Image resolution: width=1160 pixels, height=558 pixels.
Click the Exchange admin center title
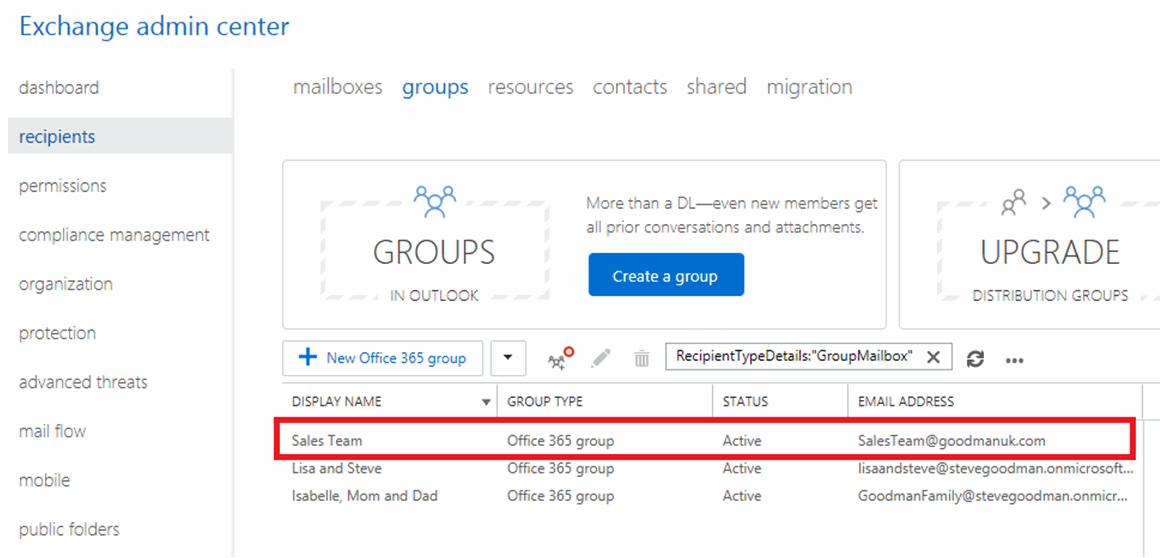click(x=154, y=27)
